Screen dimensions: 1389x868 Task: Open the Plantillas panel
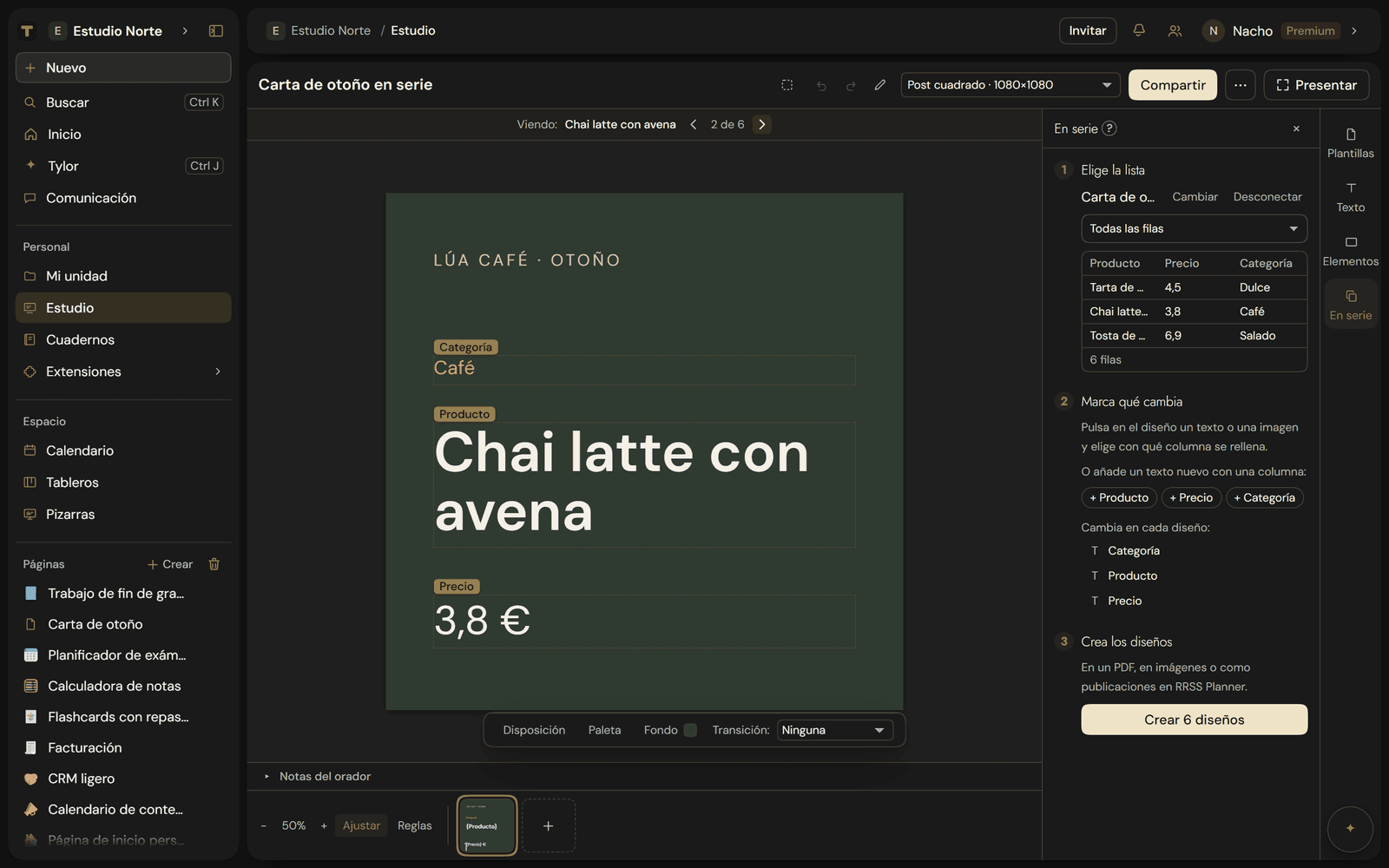[x=1351, y=143]
